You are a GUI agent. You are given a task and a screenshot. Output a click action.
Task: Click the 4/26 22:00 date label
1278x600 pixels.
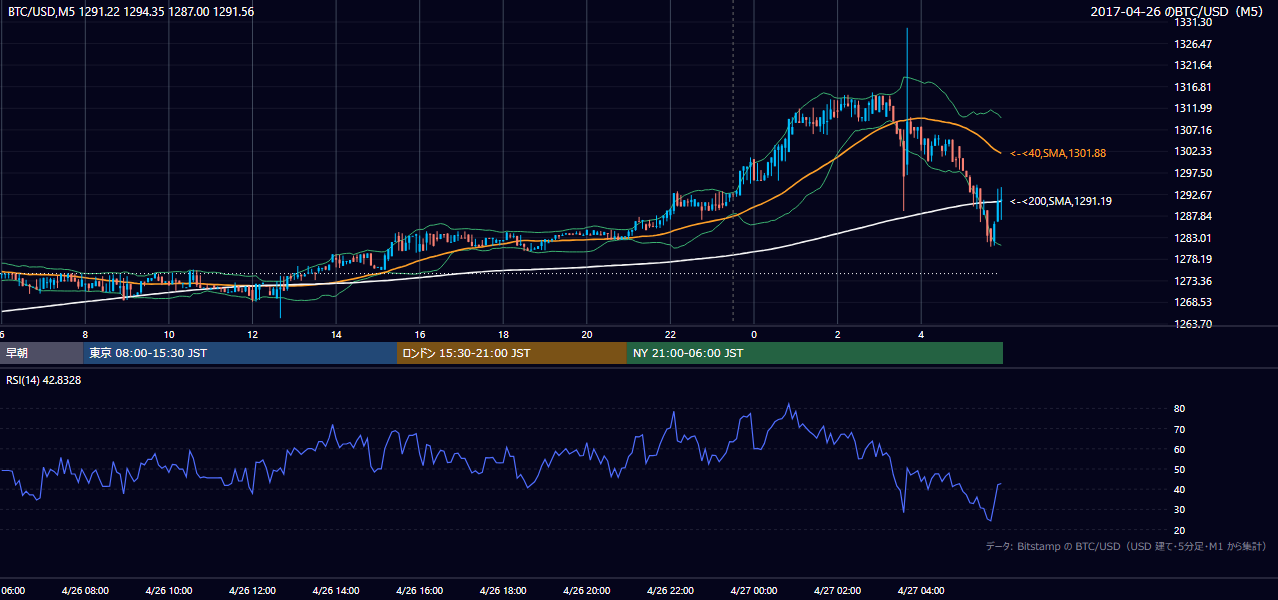click(x=670, y=591)
